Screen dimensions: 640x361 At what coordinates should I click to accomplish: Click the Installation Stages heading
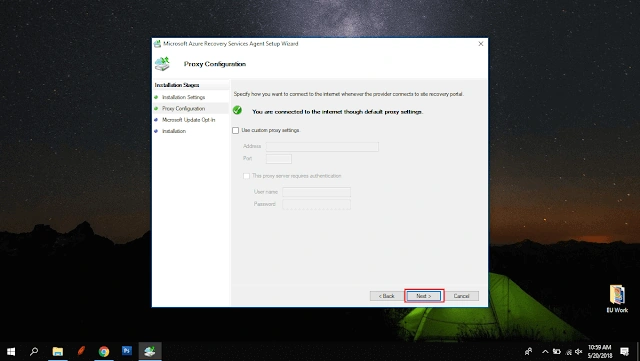pos(177,85)
